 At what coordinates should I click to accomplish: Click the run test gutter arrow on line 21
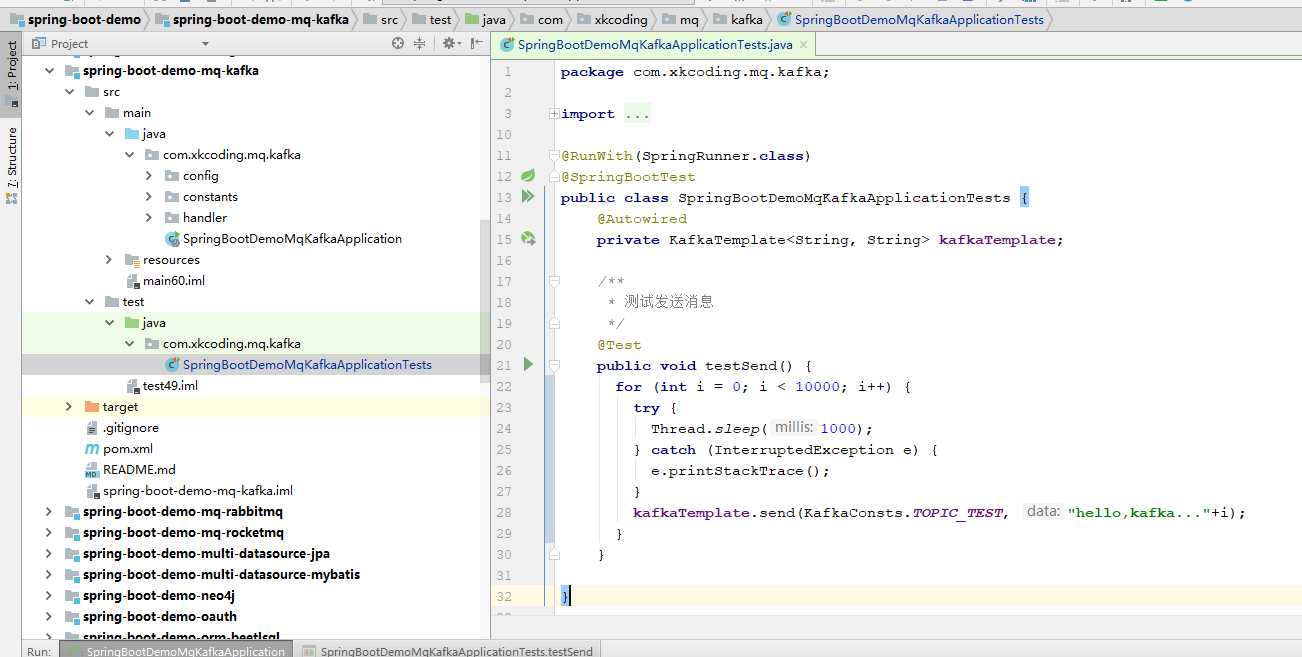point(528,365)
